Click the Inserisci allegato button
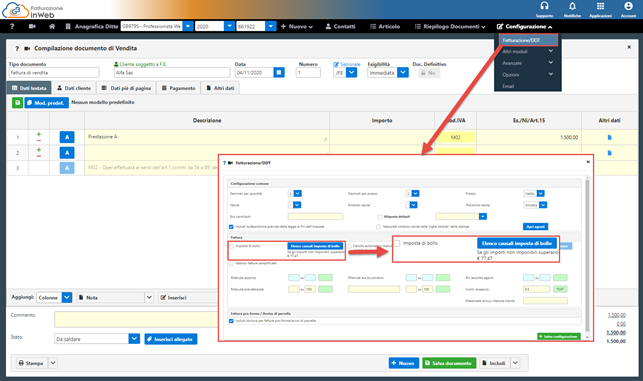 [171, 339]
